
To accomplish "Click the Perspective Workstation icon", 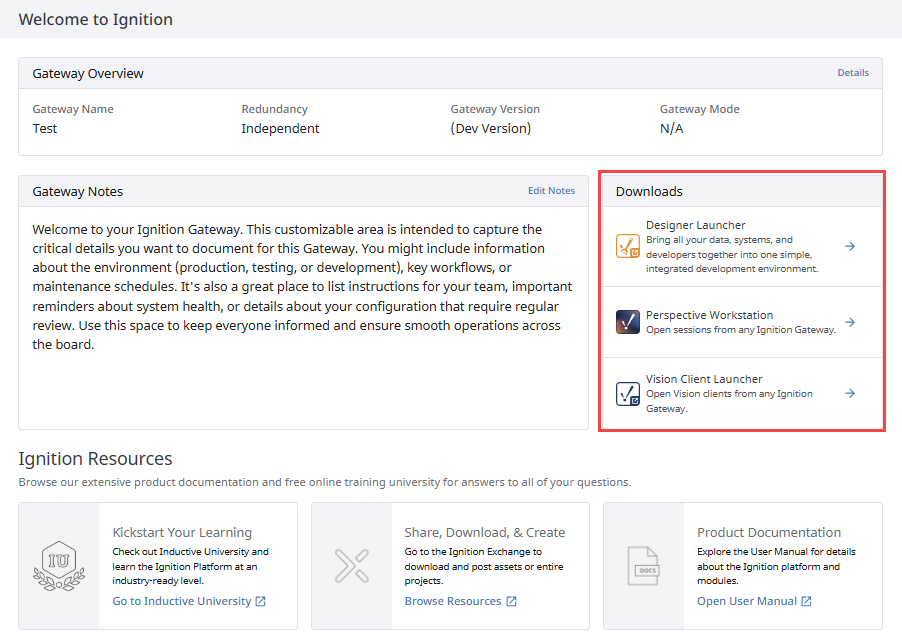I will tap(628, 322).
